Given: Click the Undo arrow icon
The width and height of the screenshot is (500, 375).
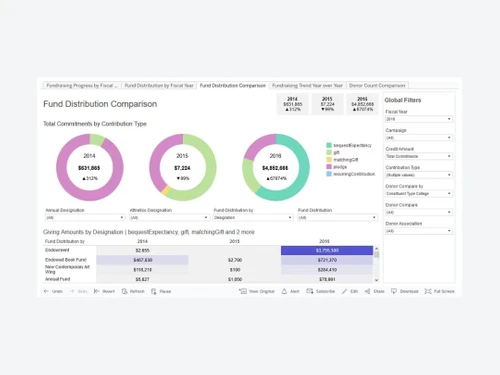Looking at the screenshot, I should click(x=46, y=291).
